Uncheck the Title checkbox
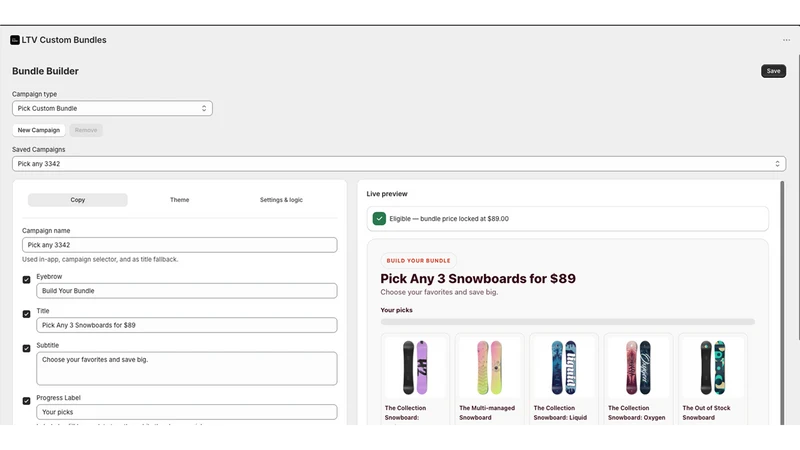 (x=27, y=314)
